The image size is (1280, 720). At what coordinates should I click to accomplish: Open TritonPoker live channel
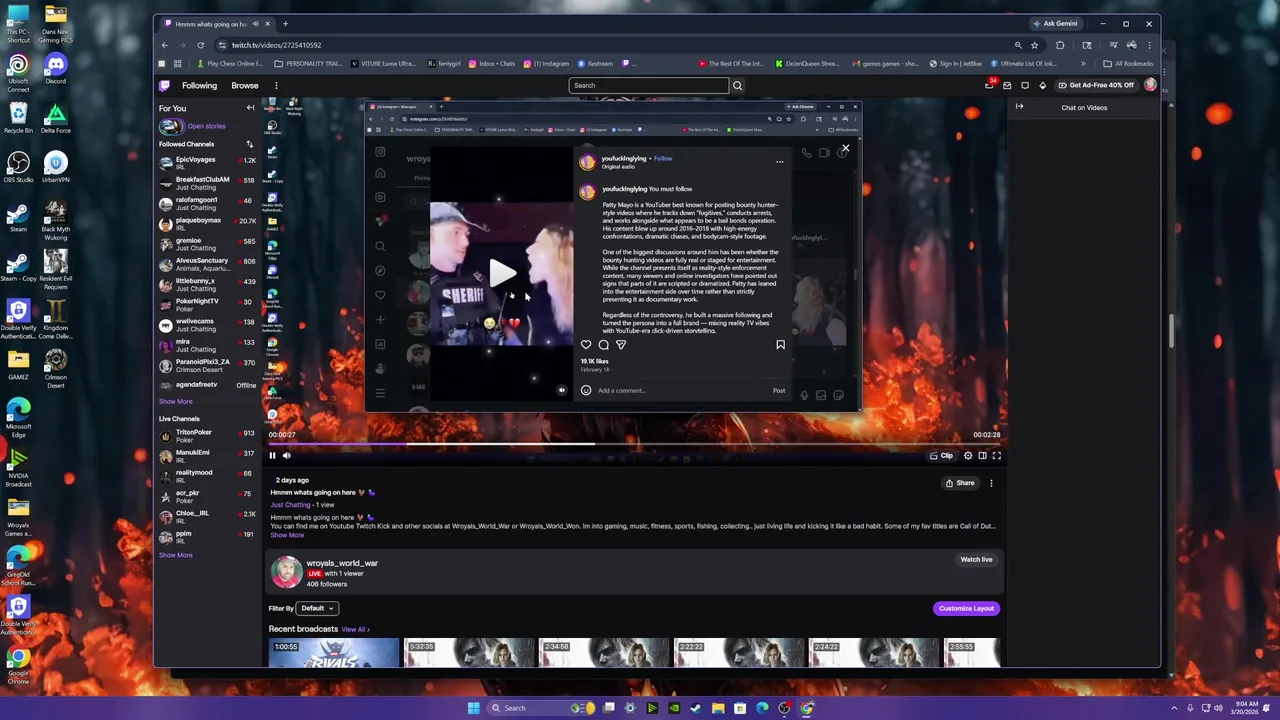point(207,435)
